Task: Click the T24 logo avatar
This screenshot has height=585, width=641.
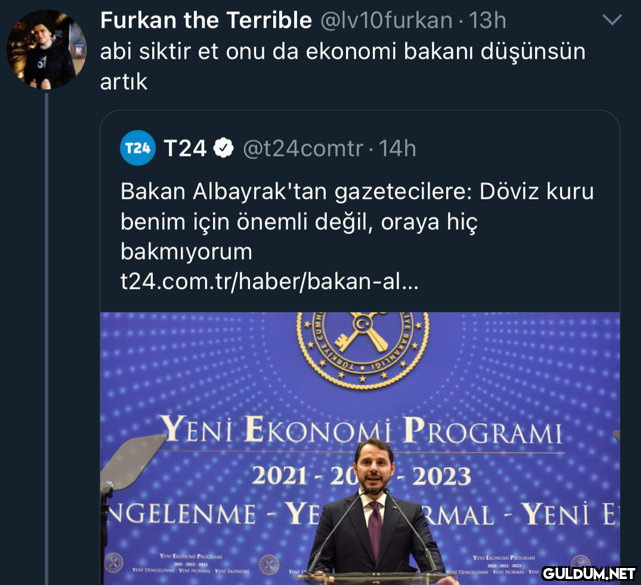Action: tap(138, 148)
